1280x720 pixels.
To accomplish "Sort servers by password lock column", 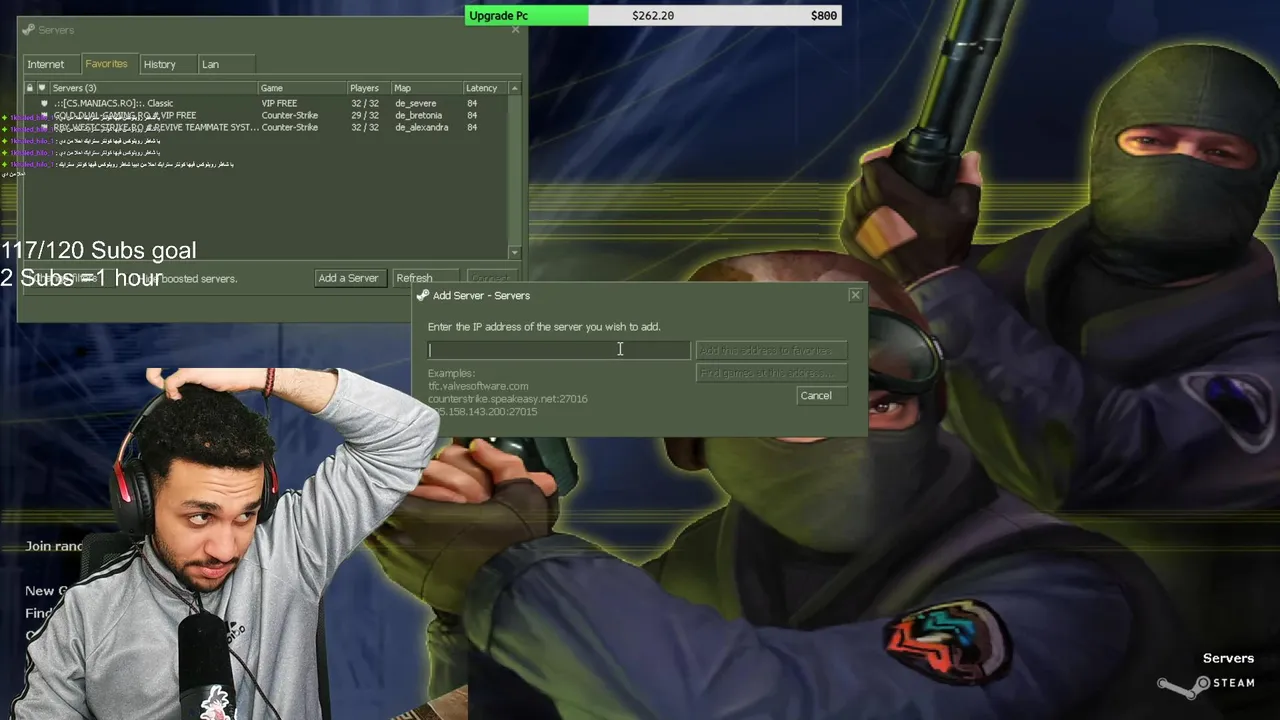I will (x=30, y=88).
